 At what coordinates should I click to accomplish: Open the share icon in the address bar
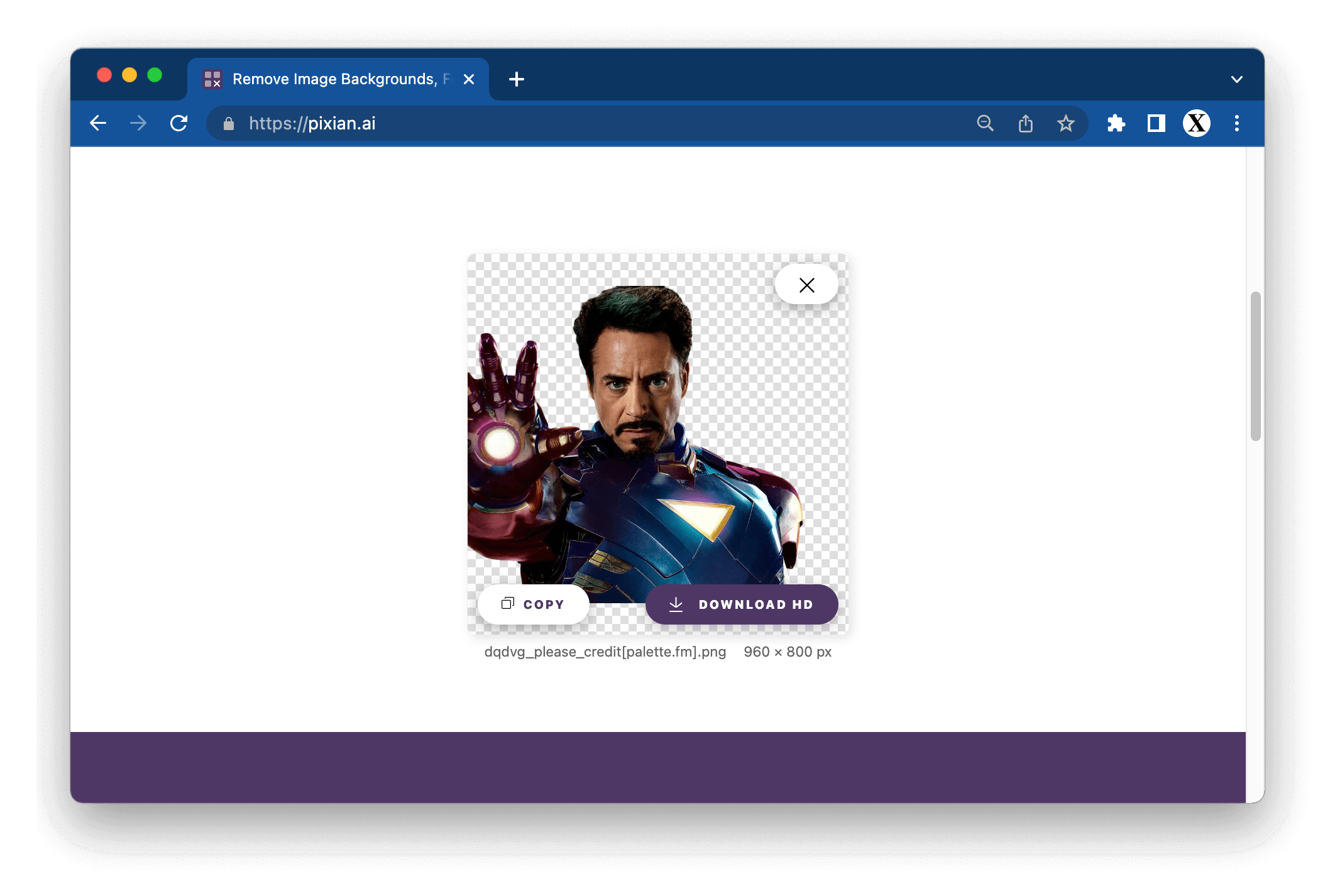click(1025, 123)
